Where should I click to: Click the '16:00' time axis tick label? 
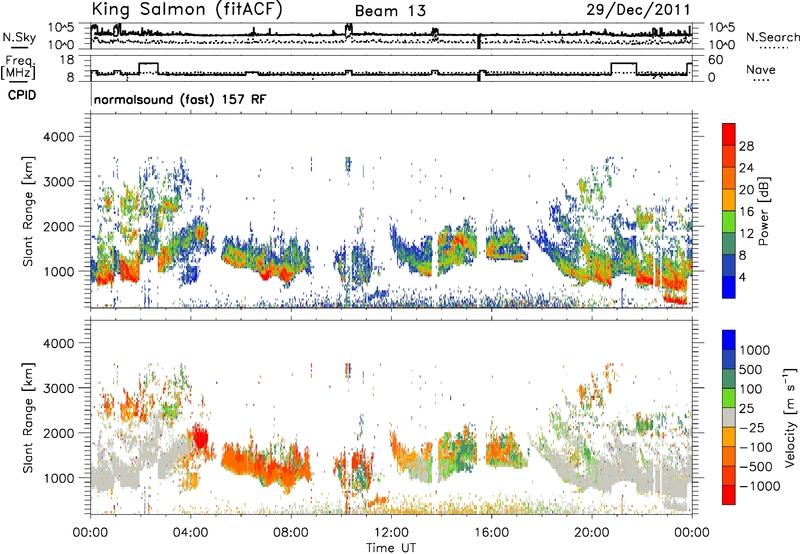(491, 533)
